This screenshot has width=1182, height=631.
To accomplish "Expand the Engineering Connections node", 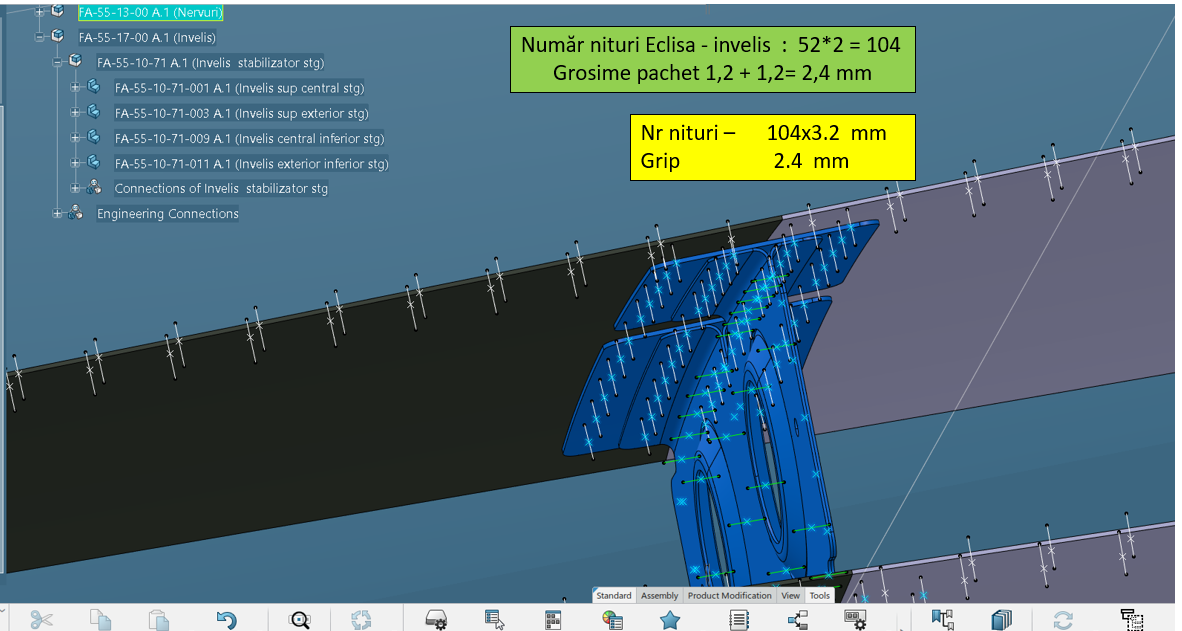I will (x=58, y=213).
